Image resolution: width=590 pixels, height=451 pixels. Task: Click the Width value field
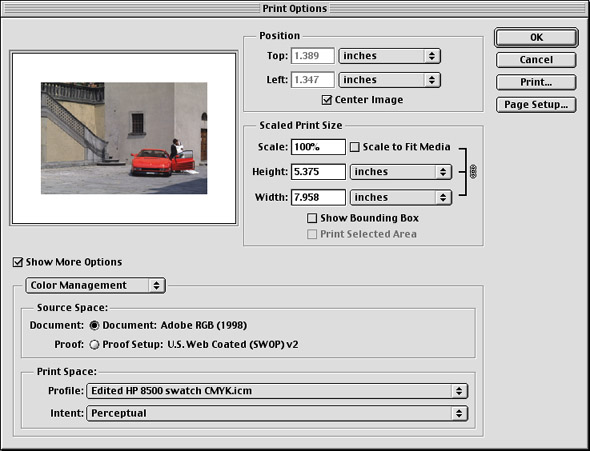pyautogui.click(x=318, y=197)
